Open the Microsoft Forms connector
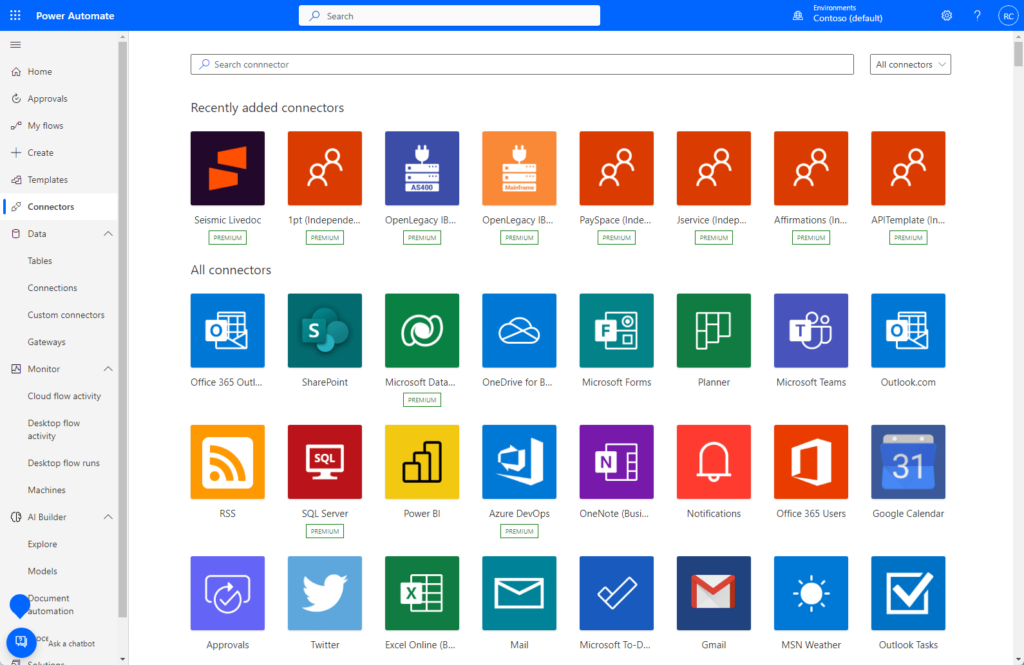This screenshot has height=665, width=1024. [x=616, y=331]
